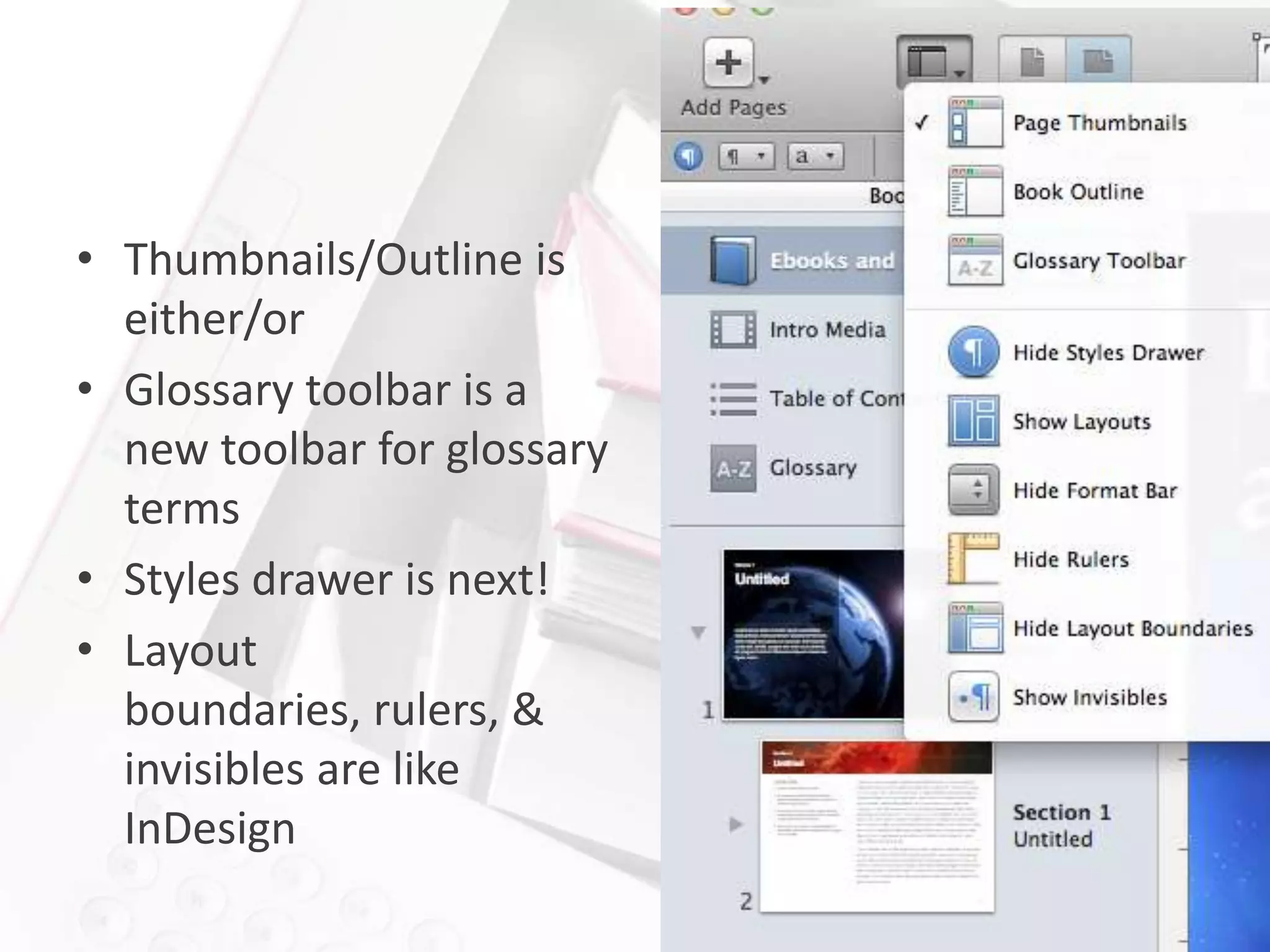This screenshot has width=1270, height=952.
Task: Open the View menu toolbar button
Action: [934, 61]
